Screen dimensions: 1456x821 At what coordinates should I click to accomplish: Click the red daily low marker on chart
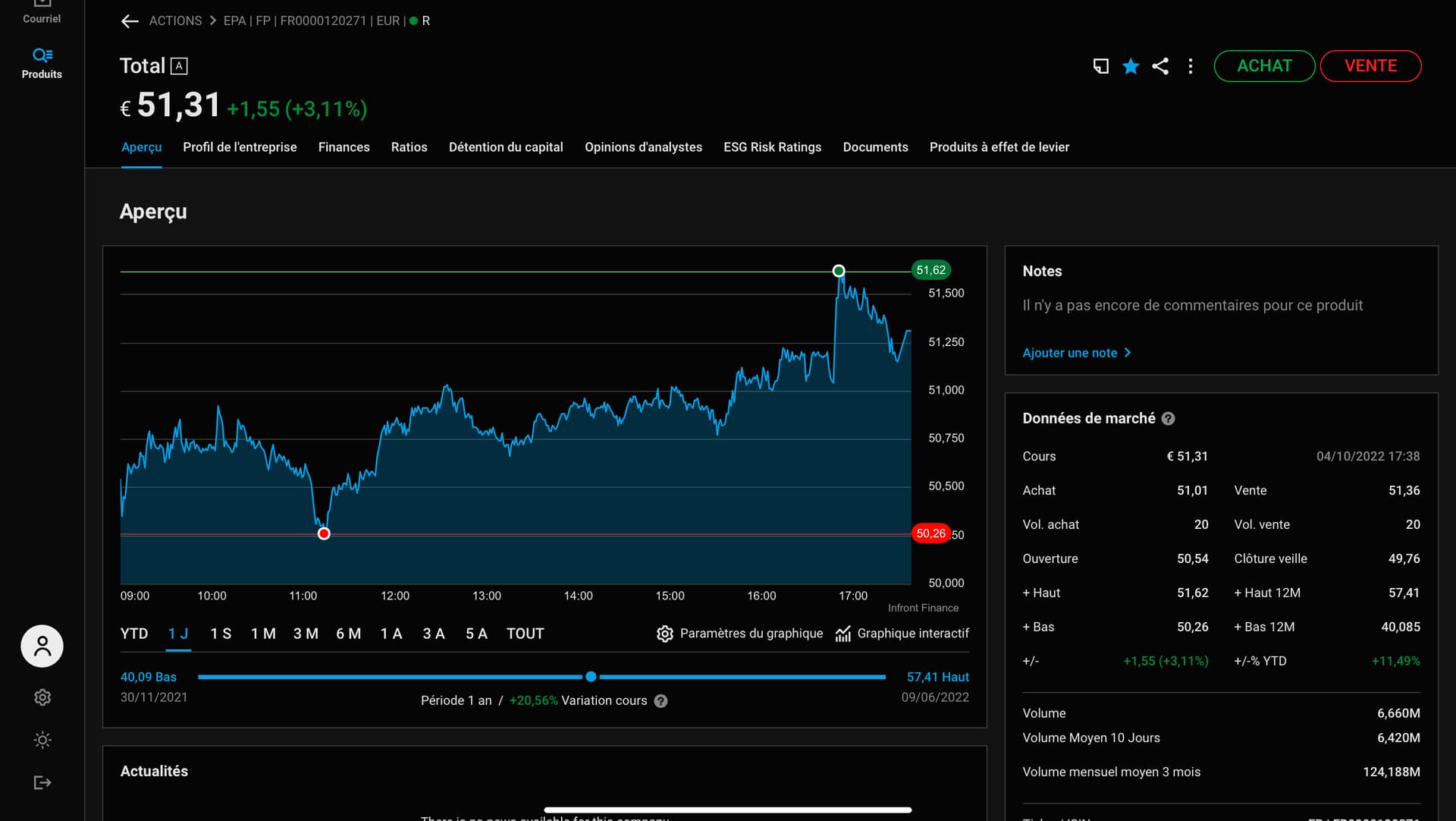tap(324, 534)
